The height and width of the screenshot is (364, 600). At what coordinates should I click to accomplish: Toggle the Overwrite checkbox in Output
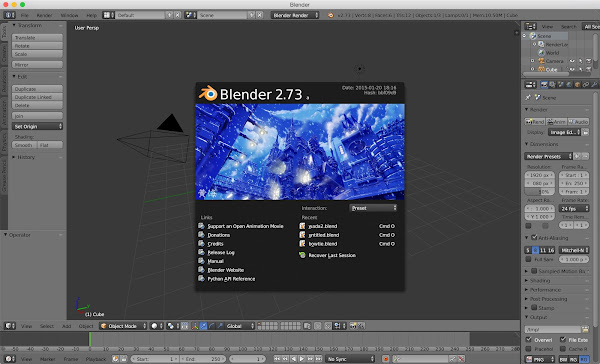528,340
